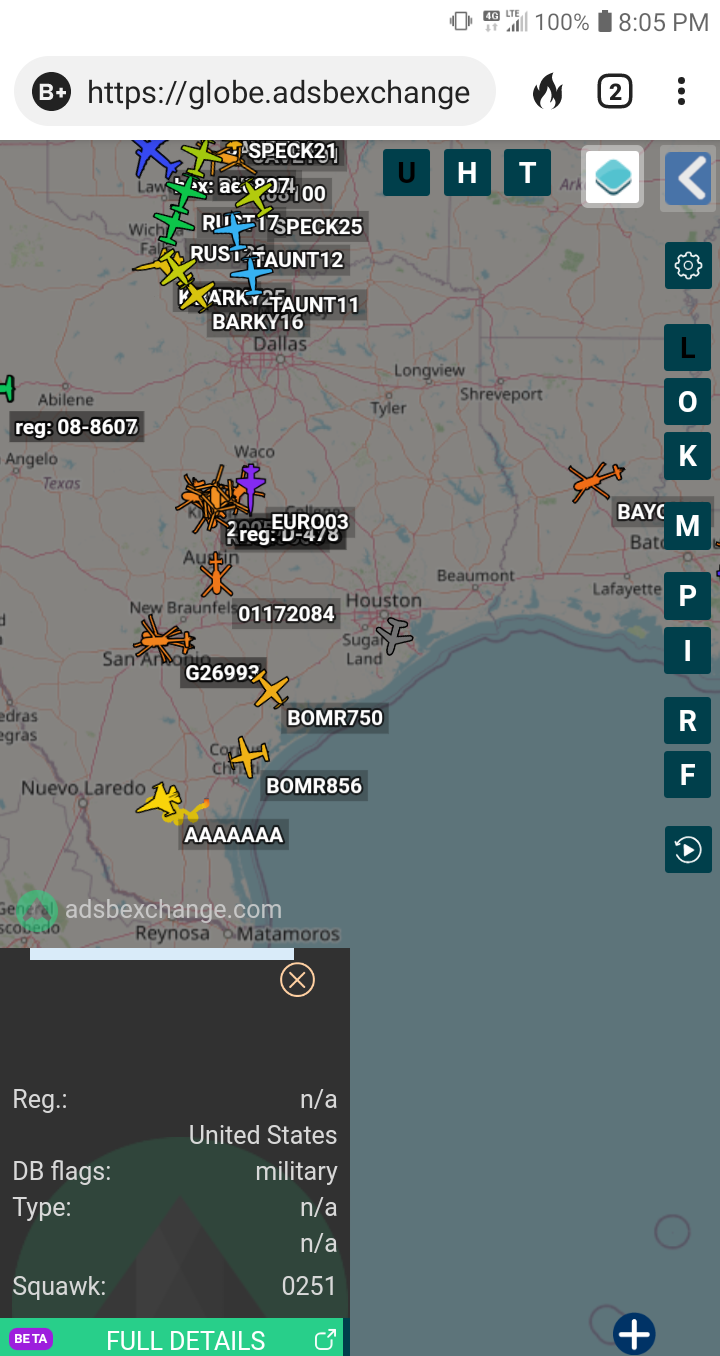The width and height of the screenshot is (720, 1356).
Task: Toggle the L labels button
Action: 688,348
